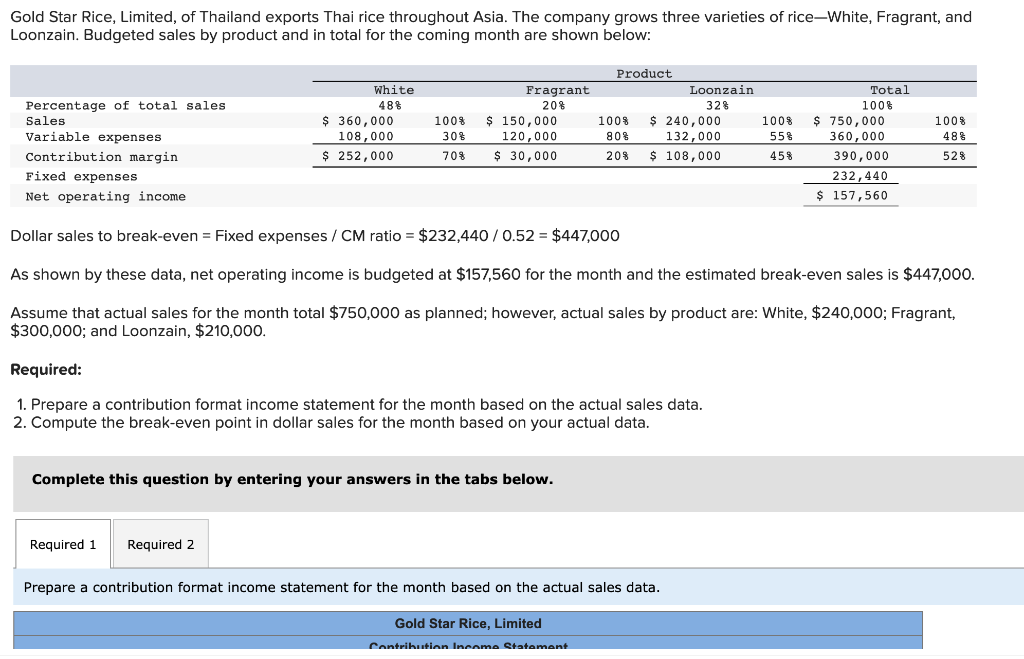Click total variable expenses 360,000
Viewport: 1024px width, 659px height.
[x=857, y=137]
